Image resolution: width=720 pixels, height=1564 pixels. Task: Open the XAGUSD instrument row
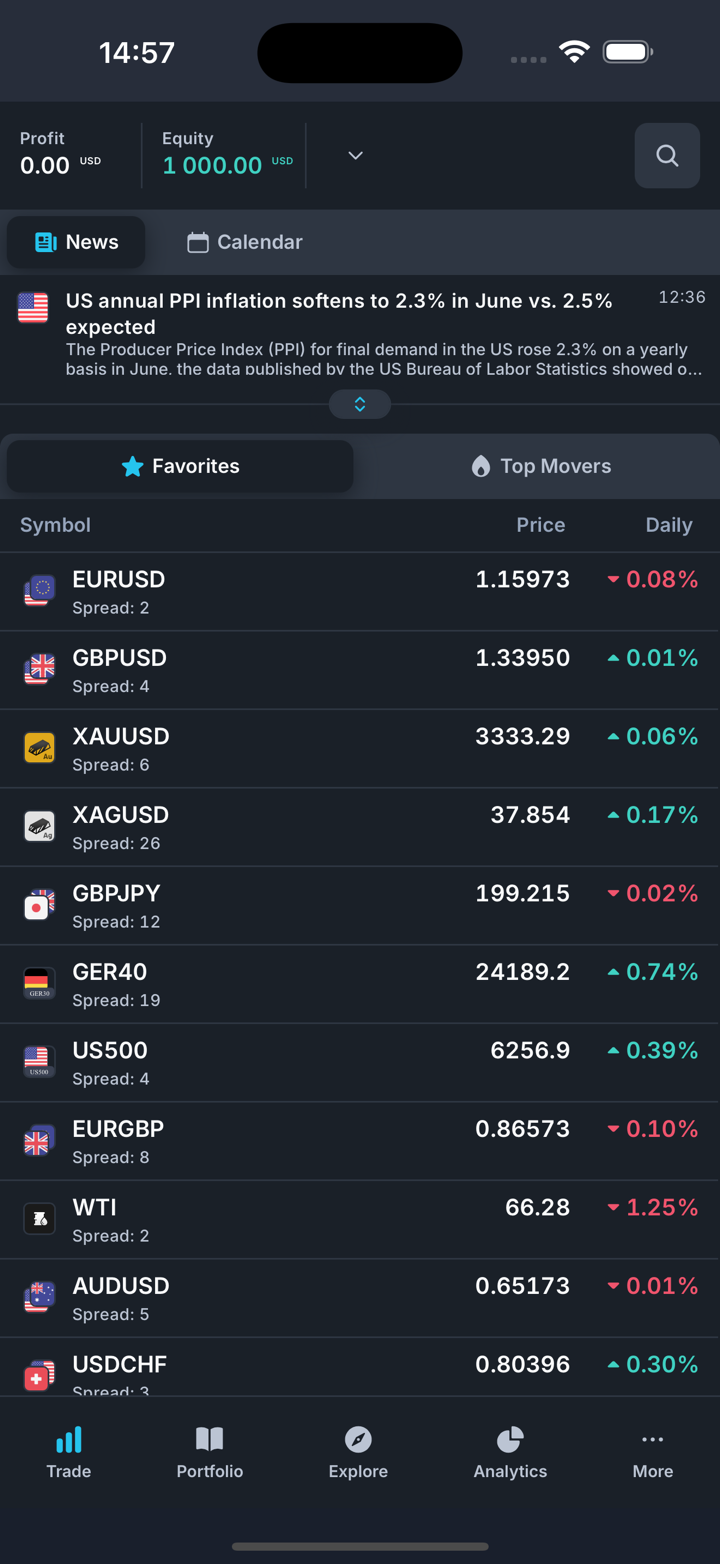point(300,827)
